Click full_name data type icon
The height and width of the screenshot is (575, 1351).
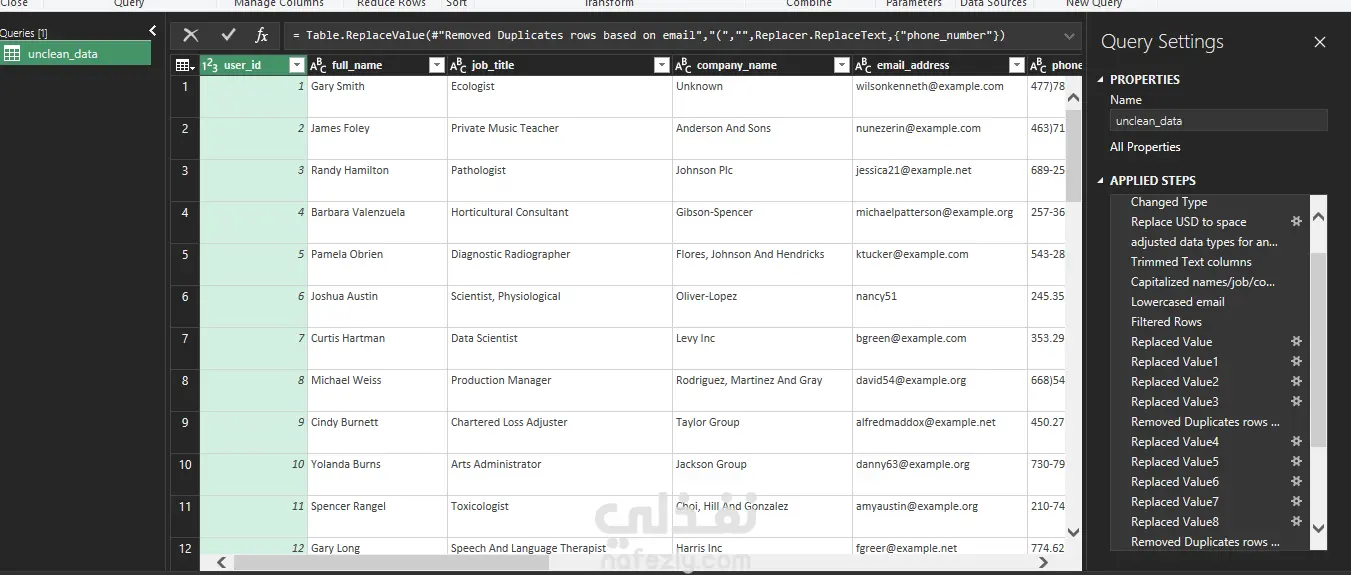[x=318, y=65]
